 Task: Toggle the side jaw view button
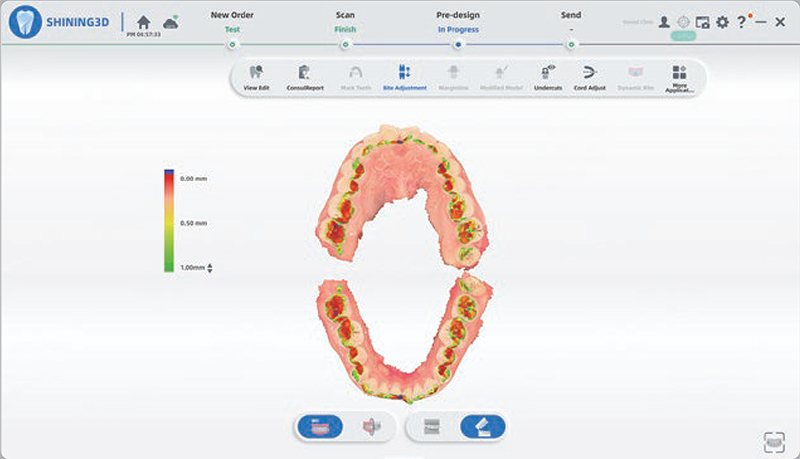372,426
